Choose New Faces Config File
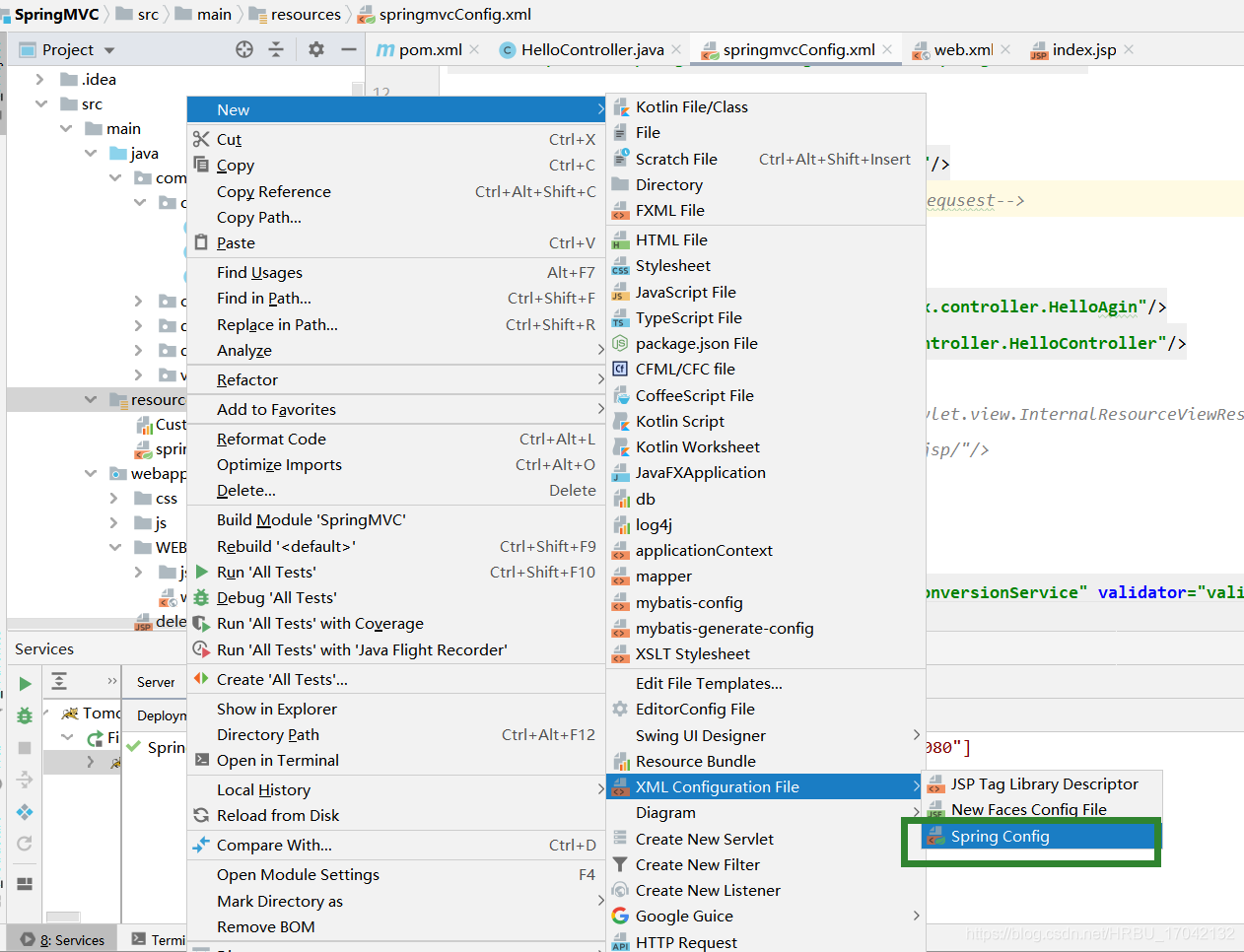The height and width of the screenshot is (952, 1244). (x=1042, y=809)
